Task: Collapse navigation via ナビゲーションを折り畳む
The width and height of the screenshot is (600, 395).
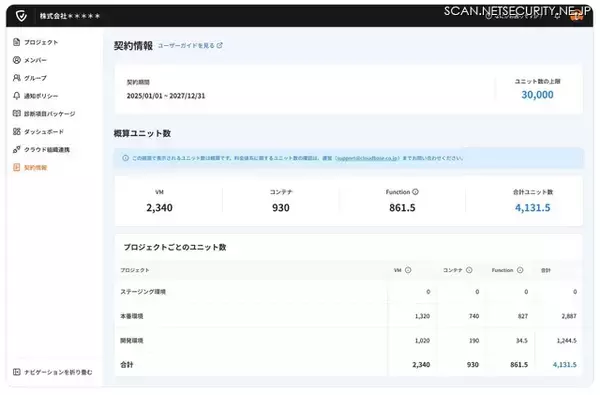Action: coord(52,372)
